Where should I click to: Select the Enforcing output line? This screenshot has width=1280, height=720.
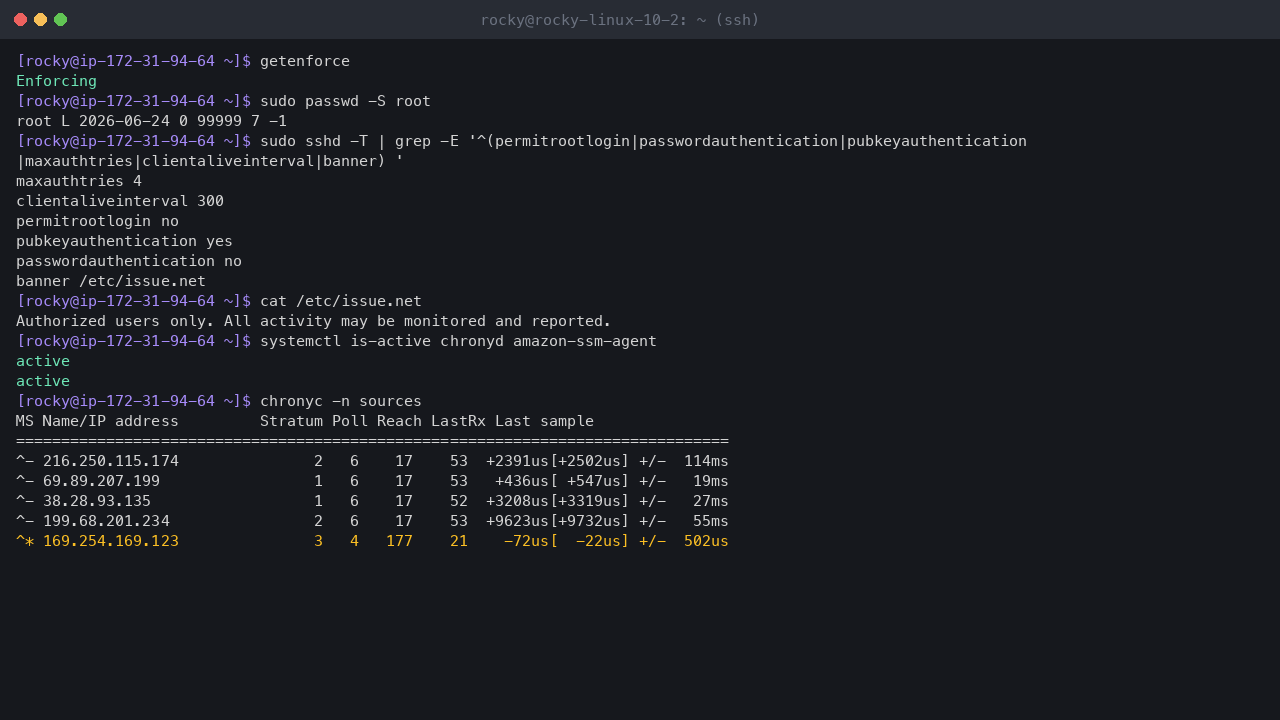[57, 81]
